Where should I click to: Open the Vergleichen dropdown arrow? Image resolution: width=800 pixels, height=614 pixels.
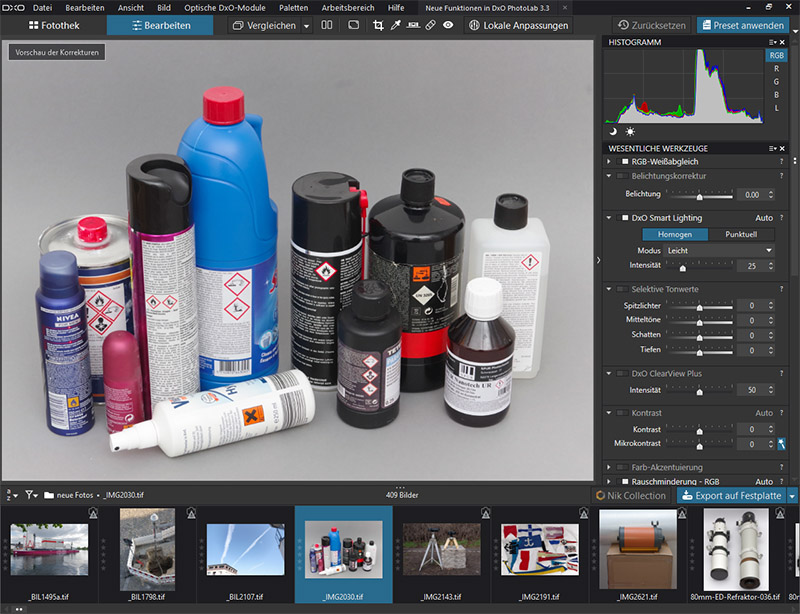pos(306,25)
